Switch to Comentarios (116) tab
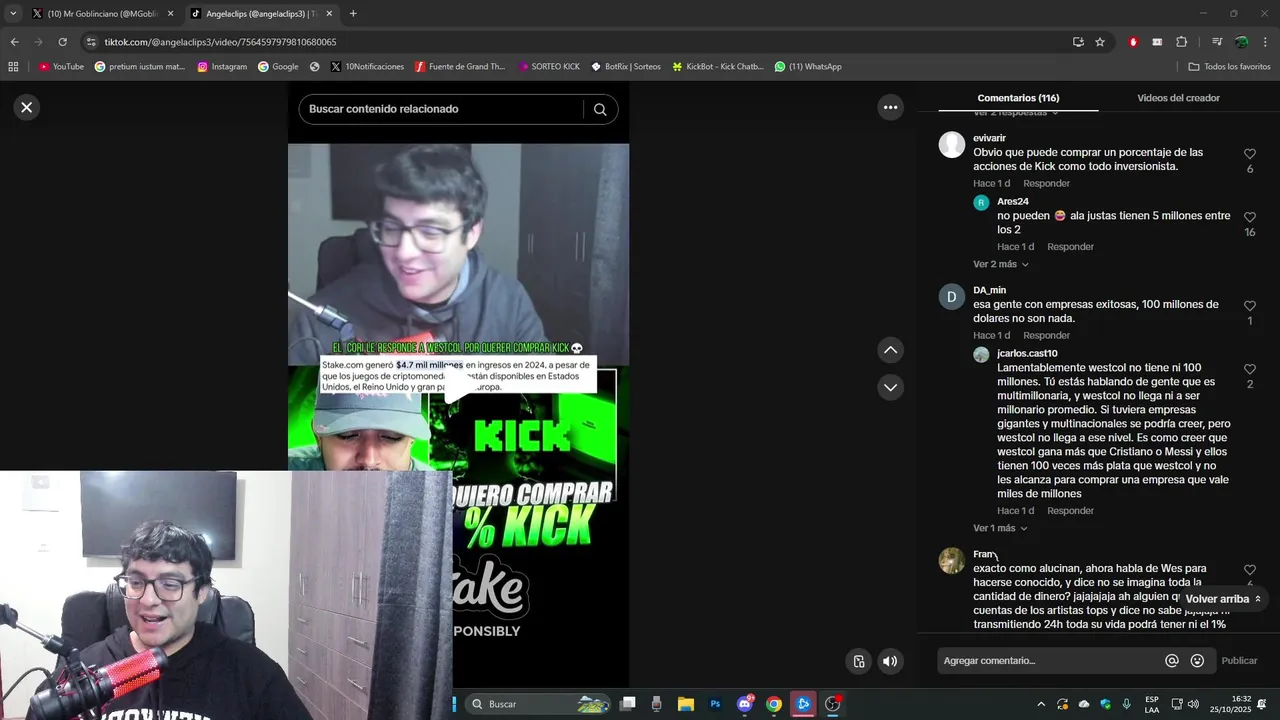 pos(1018,98)
